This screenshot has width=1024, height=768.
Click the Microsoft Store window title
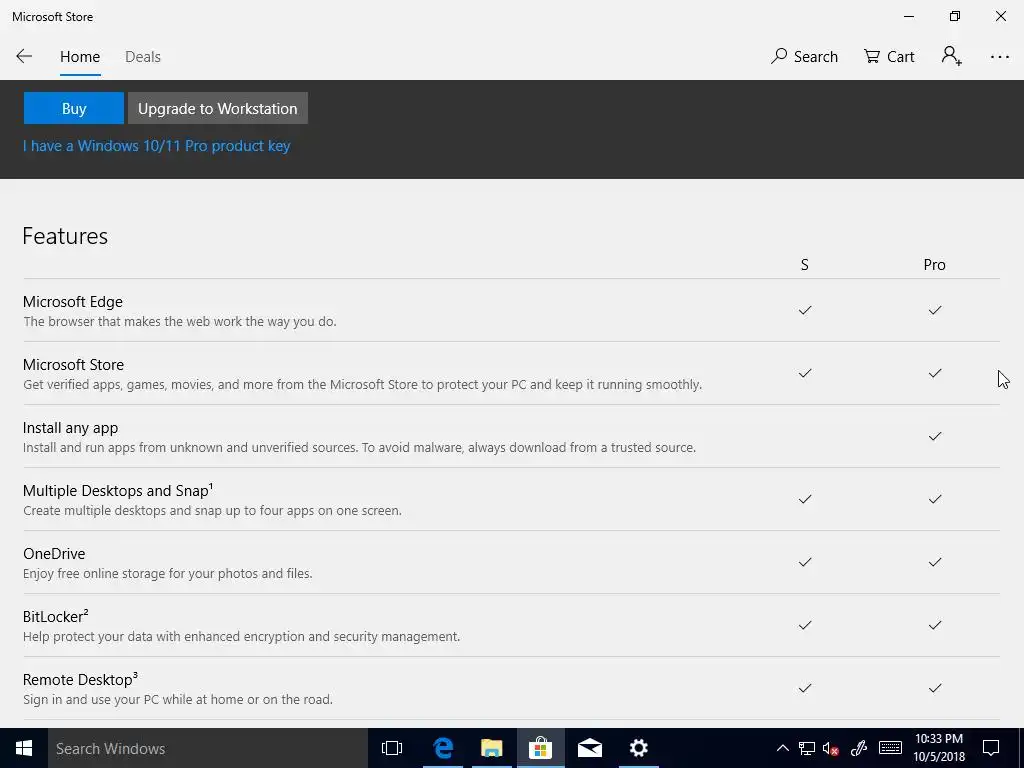coord(52,17)
